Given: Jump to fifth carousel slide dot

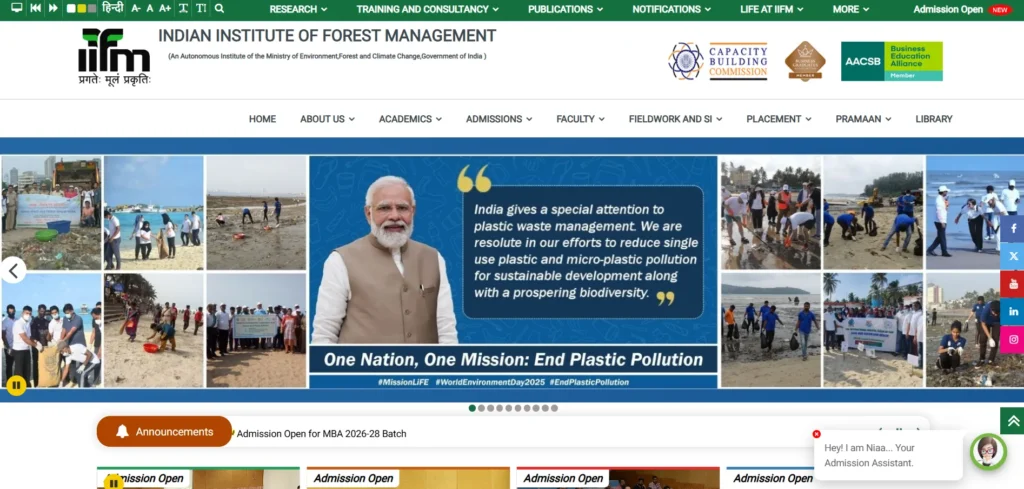Looking at the screenshot, I should tap(509, 408).
